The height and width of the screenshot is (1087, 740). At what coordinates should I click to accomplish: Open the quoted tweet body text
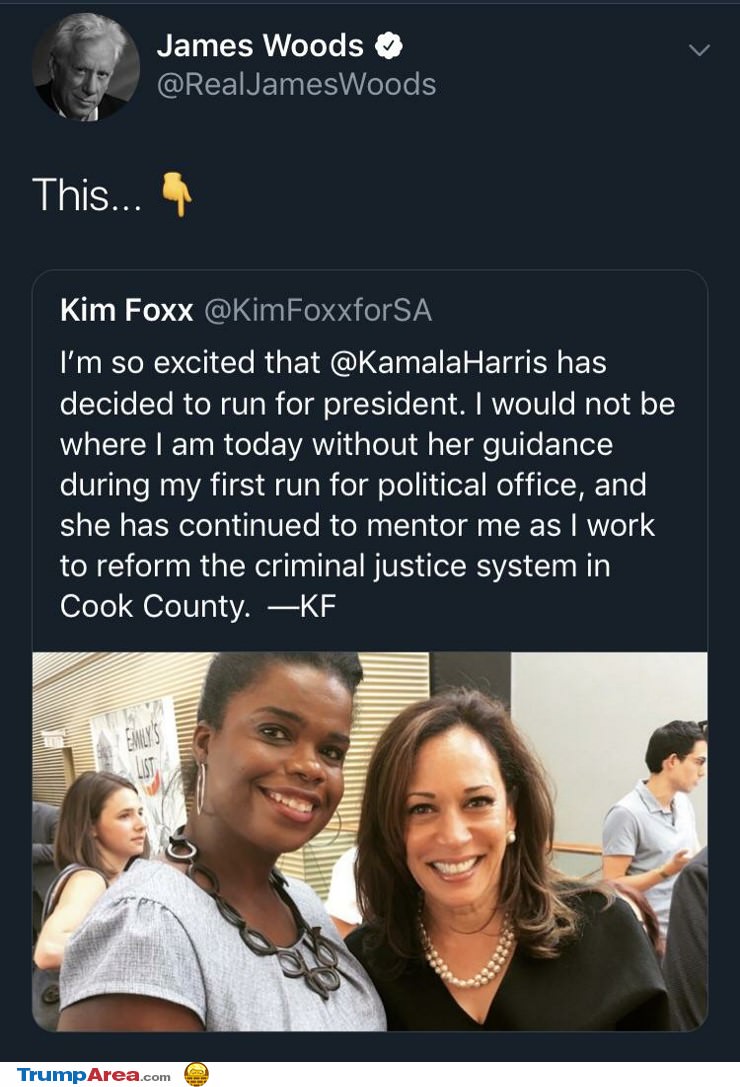pyautogui.click(x=360, y=484)
